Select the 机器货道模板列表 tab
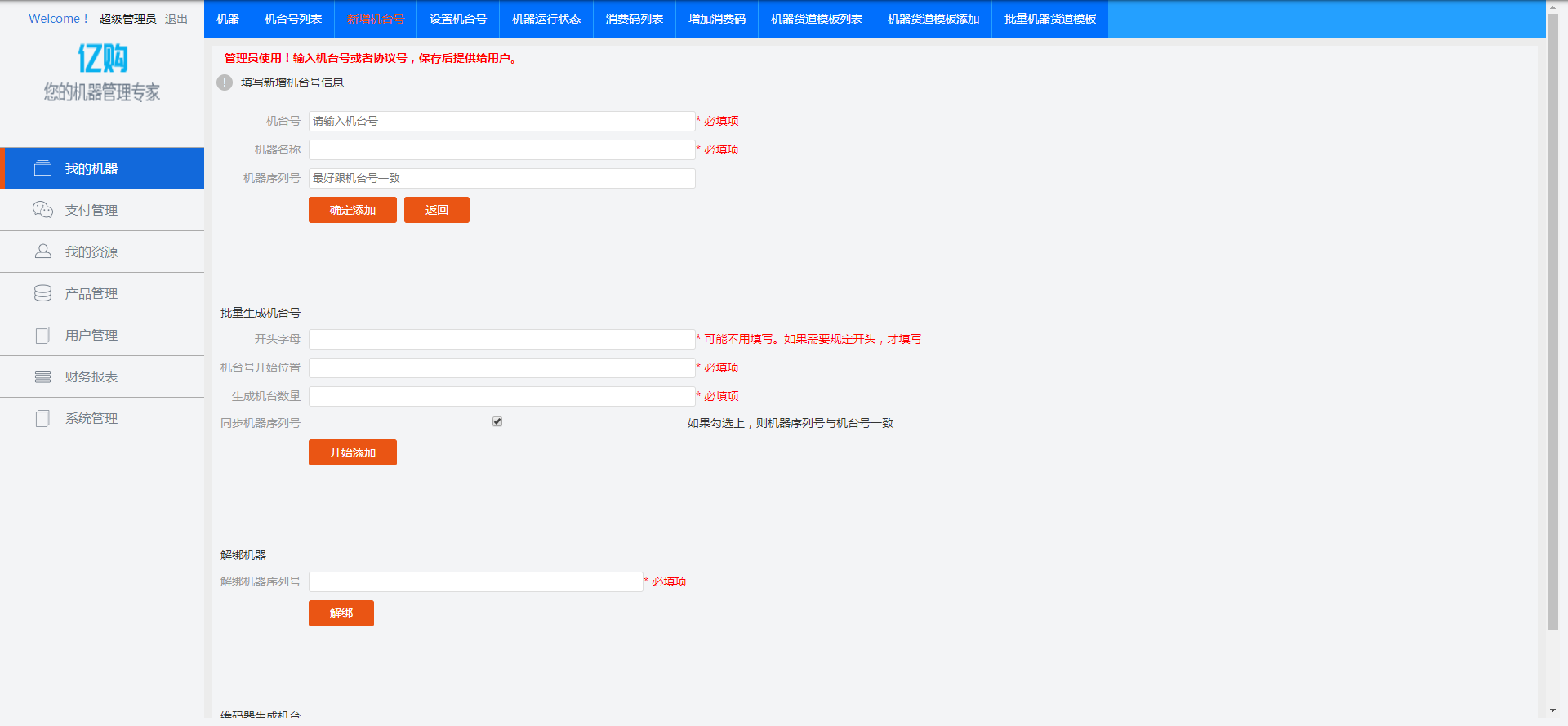The image size is (1568, 726). click(816, 19)
